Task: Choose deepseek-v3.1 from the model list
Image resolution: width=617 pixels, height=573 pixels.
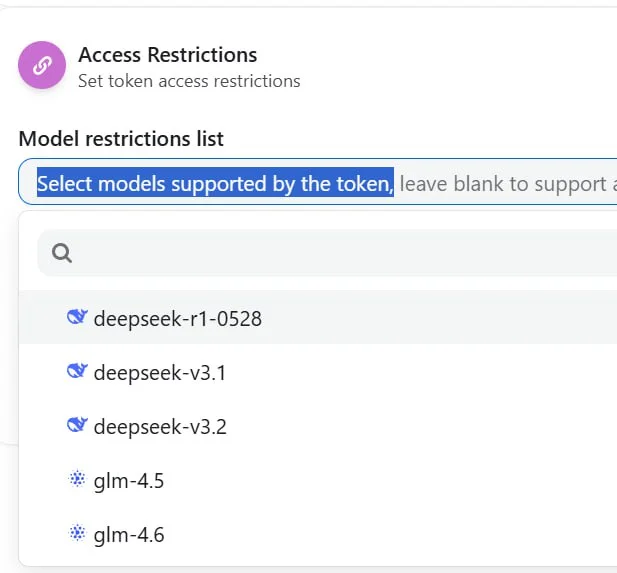Action: tap(160, 373)
